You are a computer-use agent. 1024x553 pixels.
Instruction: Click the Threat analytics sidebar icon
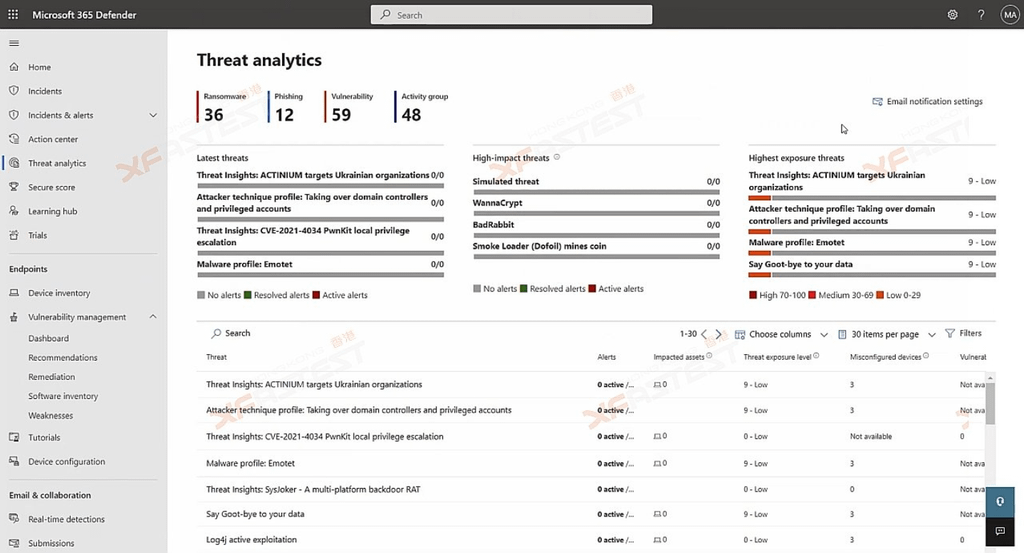(14, 163)
